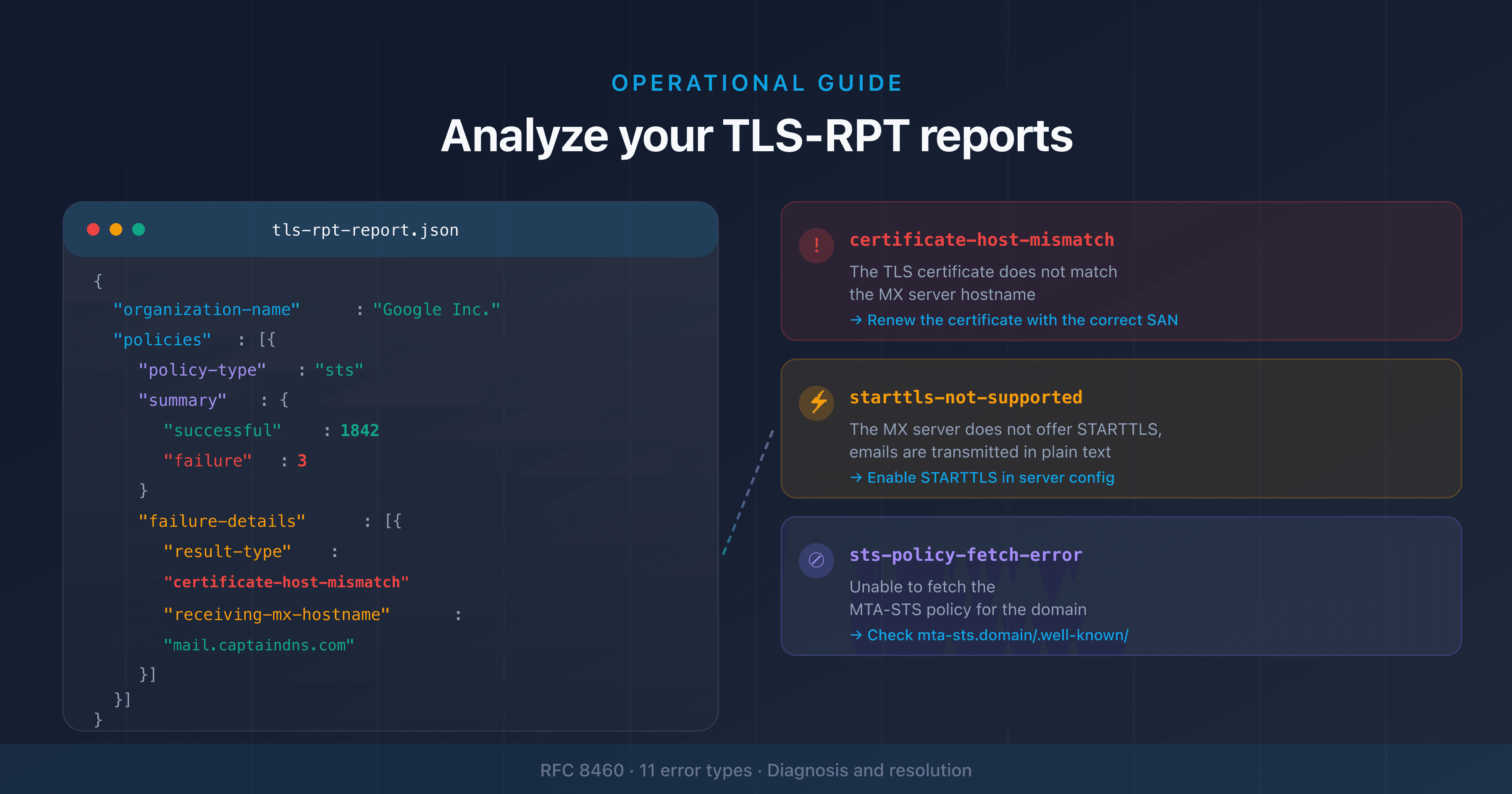This screenshot has height=794, width=1512.
Task: Click the red exclamation alert icon
Action: pos(816,246)
